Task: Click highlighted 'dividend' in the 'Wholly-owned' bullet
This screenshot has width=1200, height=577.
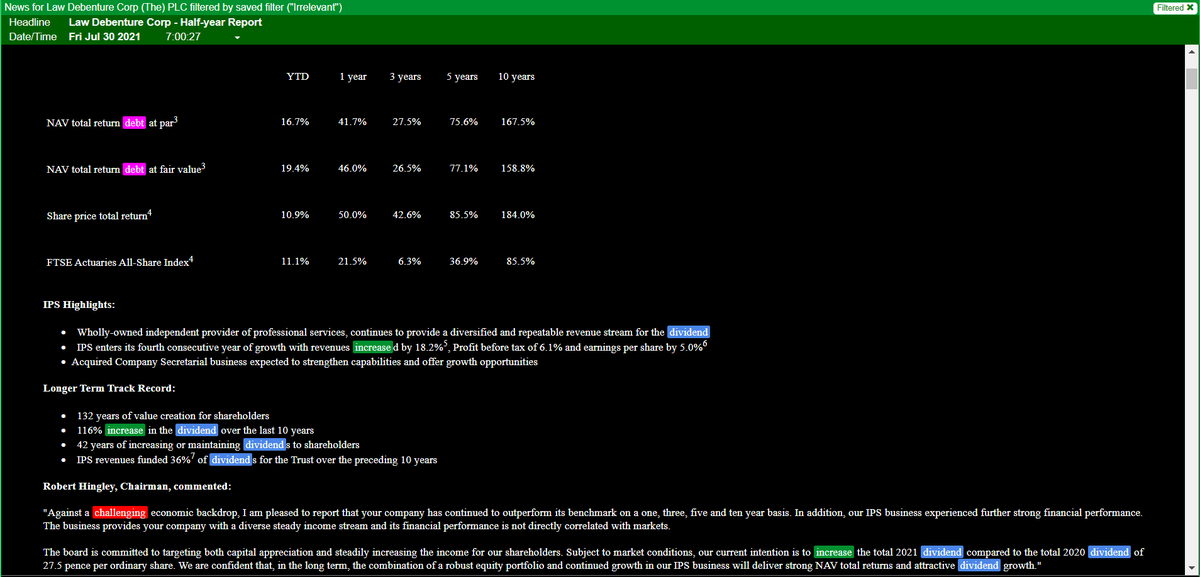Action: tap(688, 332)
